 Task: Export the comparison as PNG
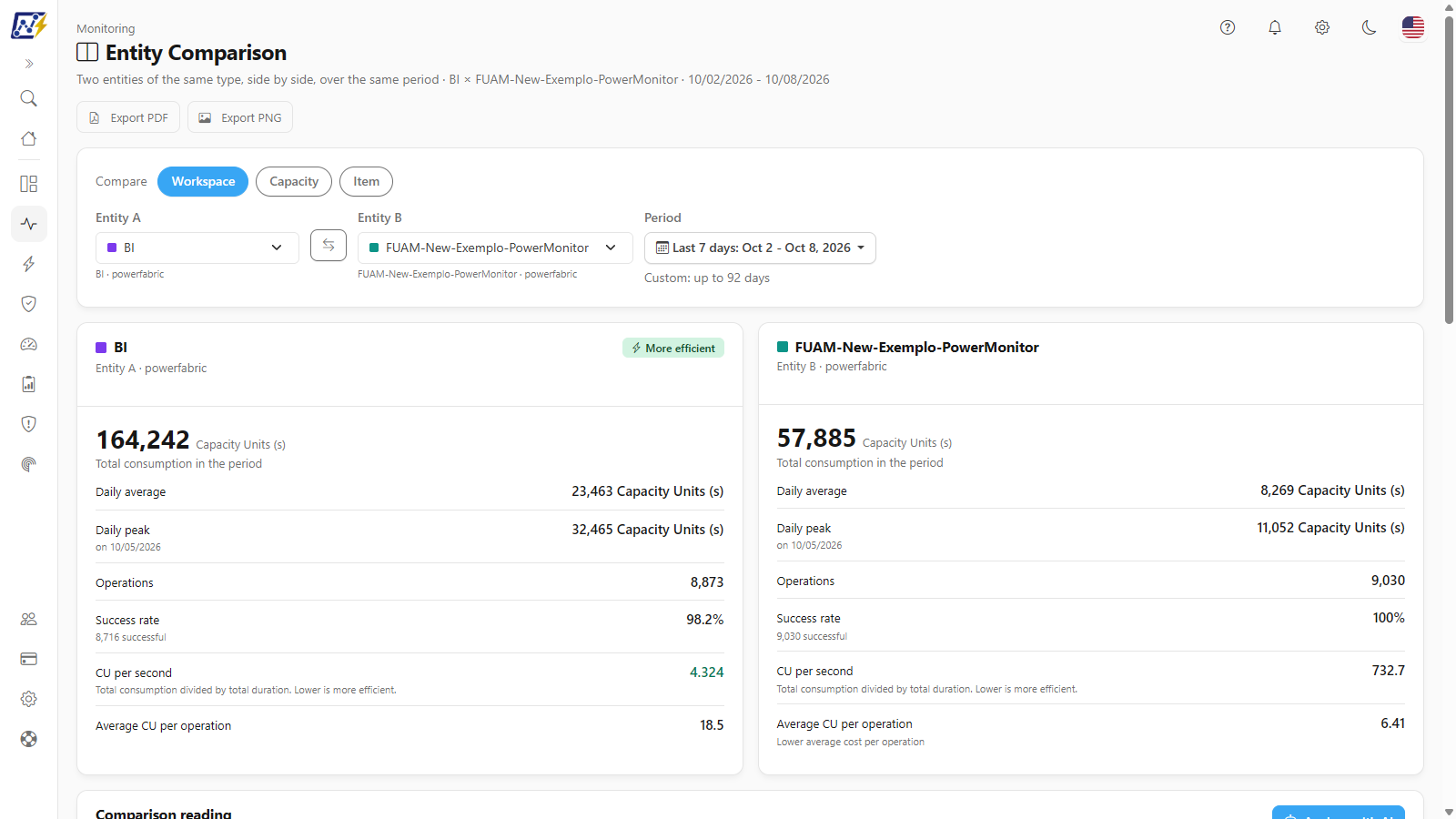click(240, 117)
